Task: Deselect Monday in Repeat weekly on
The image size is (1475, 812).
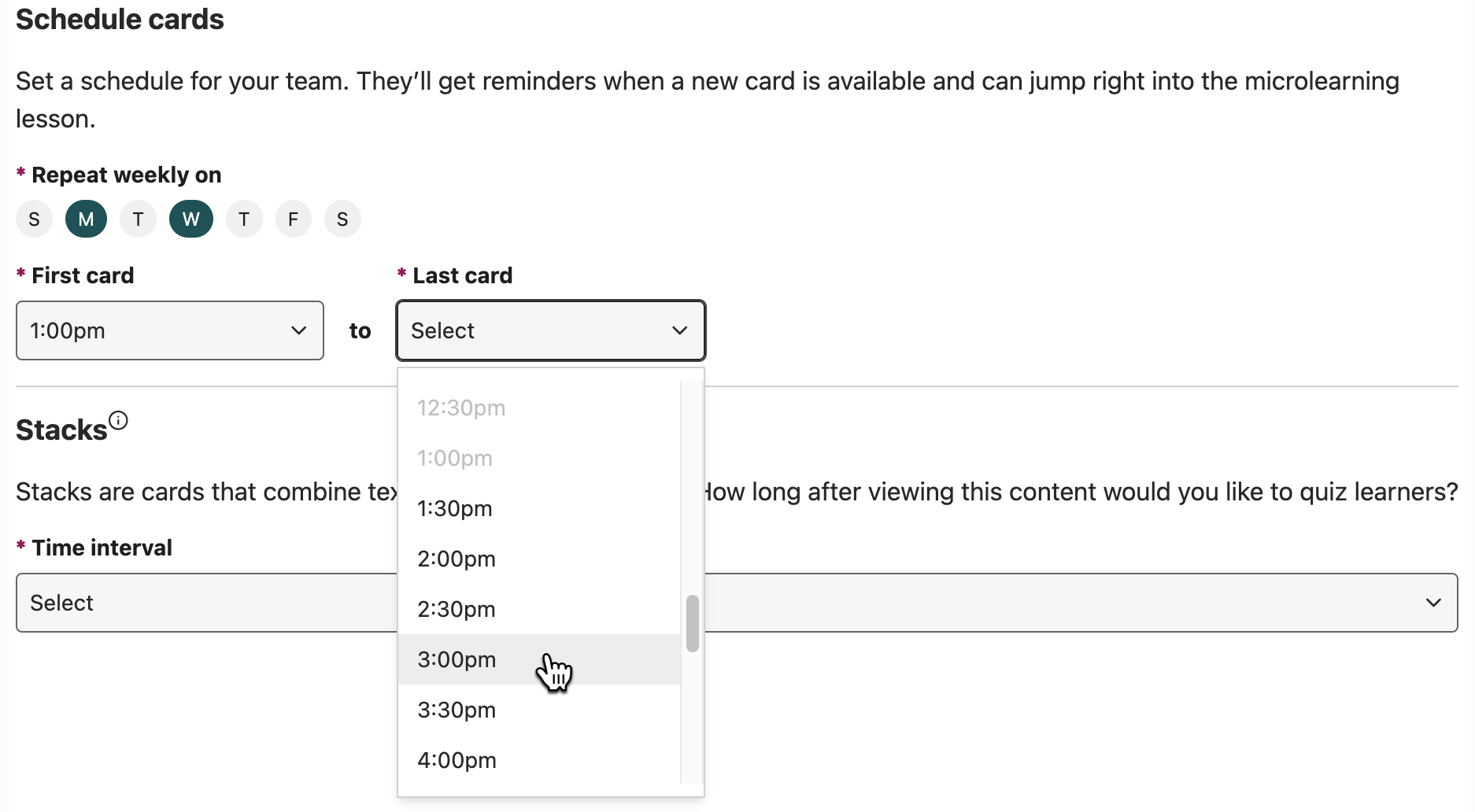Action: coord(86,219)
